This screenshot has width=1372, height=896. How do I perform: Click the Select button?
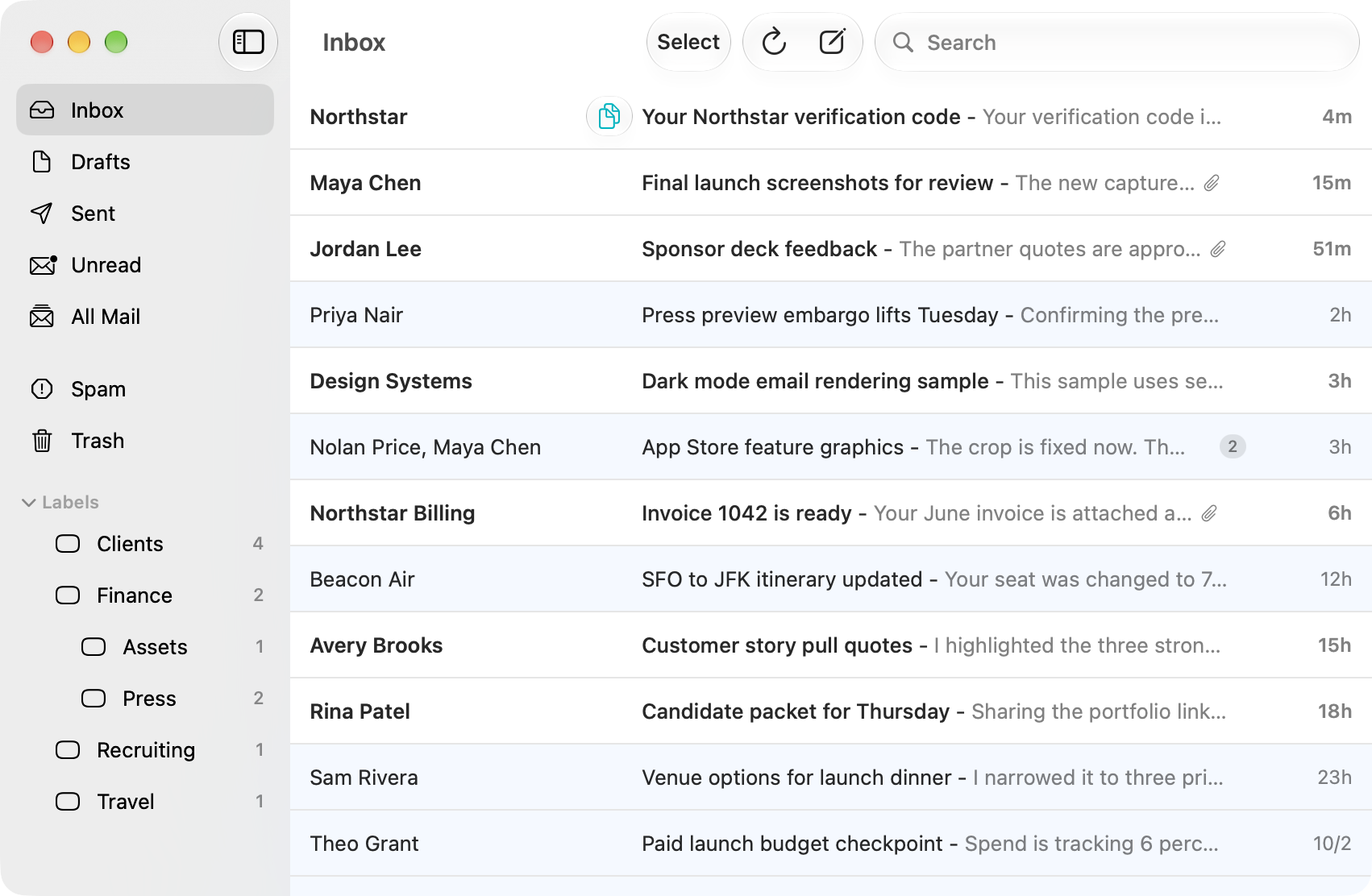point(688,42)
